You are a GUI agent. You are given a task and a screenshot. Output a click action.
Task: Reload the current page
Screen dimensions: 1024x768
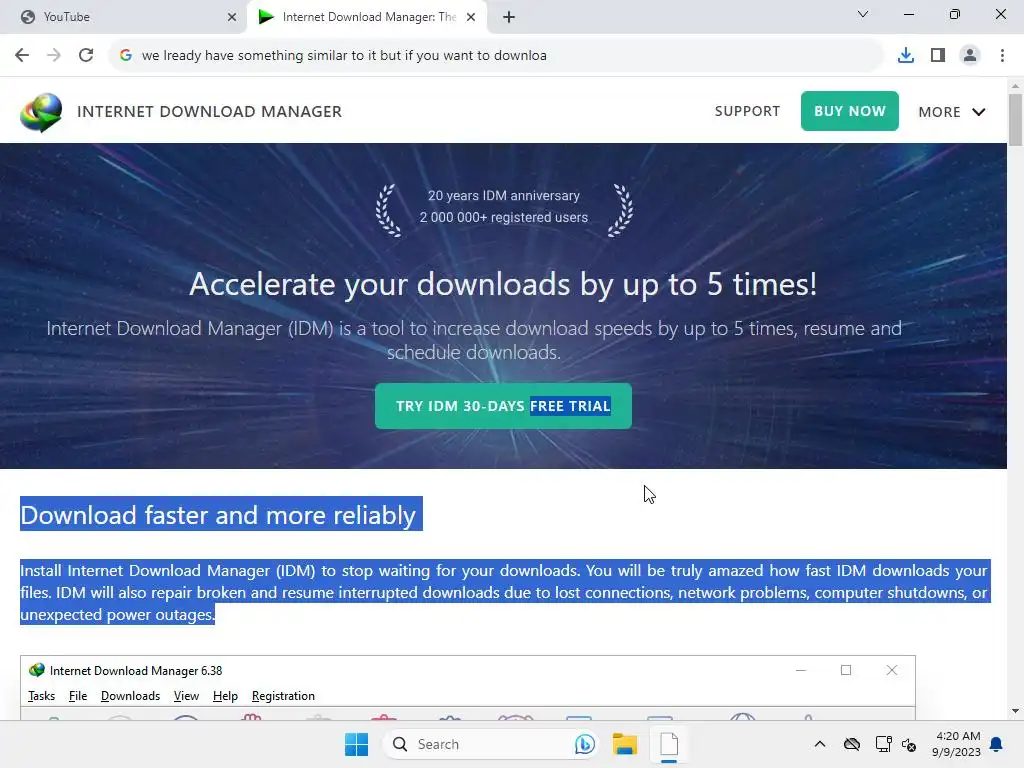86,55
